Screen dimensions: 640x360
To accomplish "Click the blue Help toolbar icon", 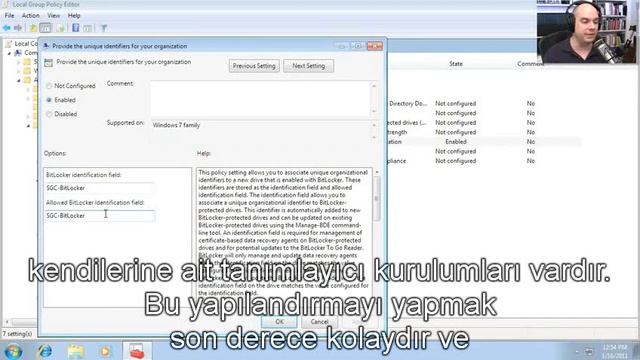I will pos(76,28).
